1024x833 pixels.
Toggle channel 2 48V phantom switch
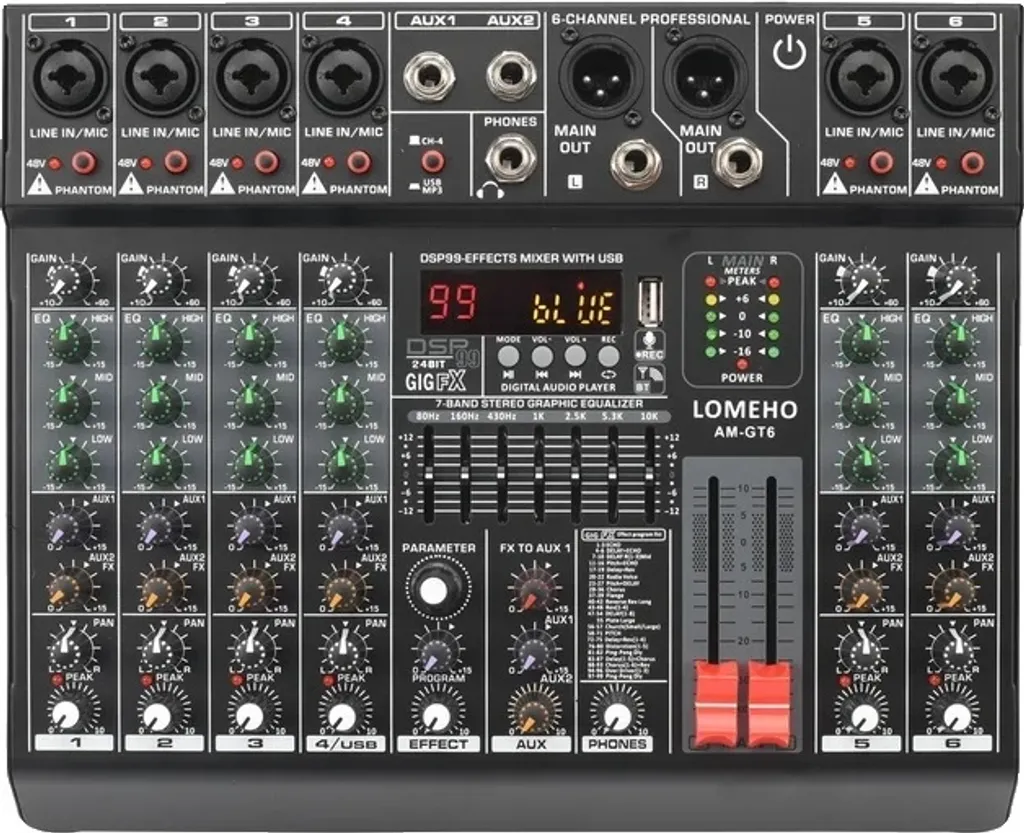click(x=175, y=162)
